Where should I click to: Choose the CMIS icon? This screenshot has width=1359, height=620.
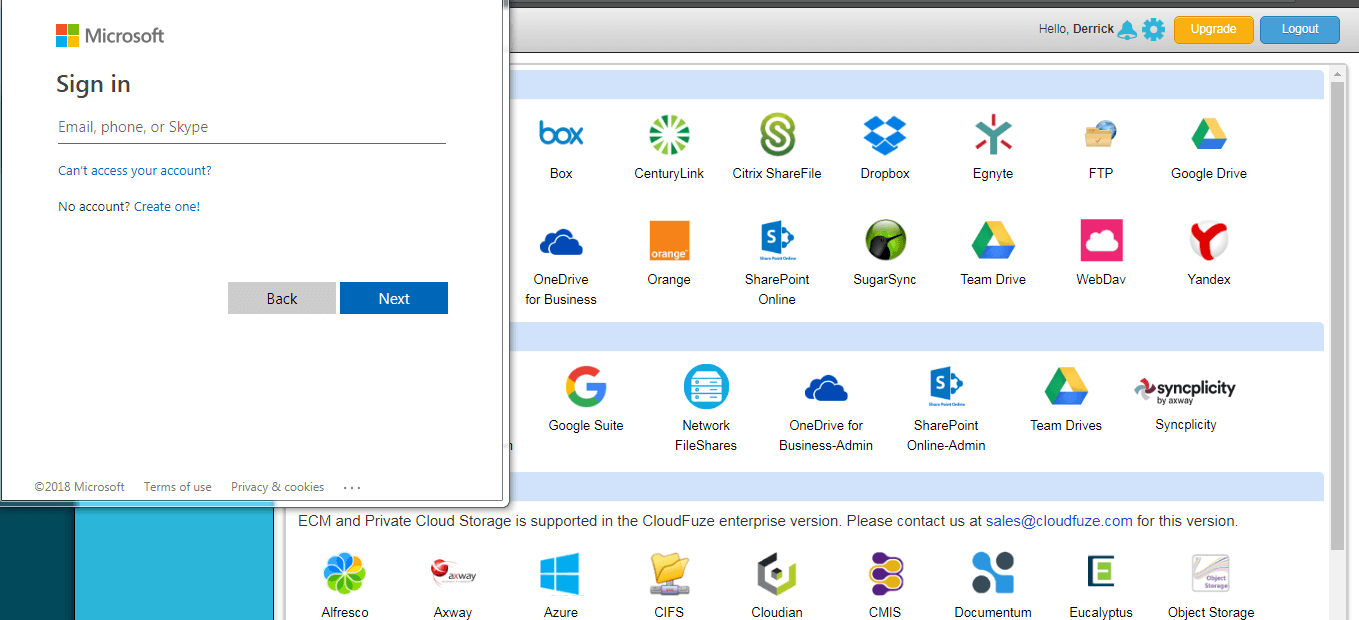pyautogui.click(x=885, y=573)
